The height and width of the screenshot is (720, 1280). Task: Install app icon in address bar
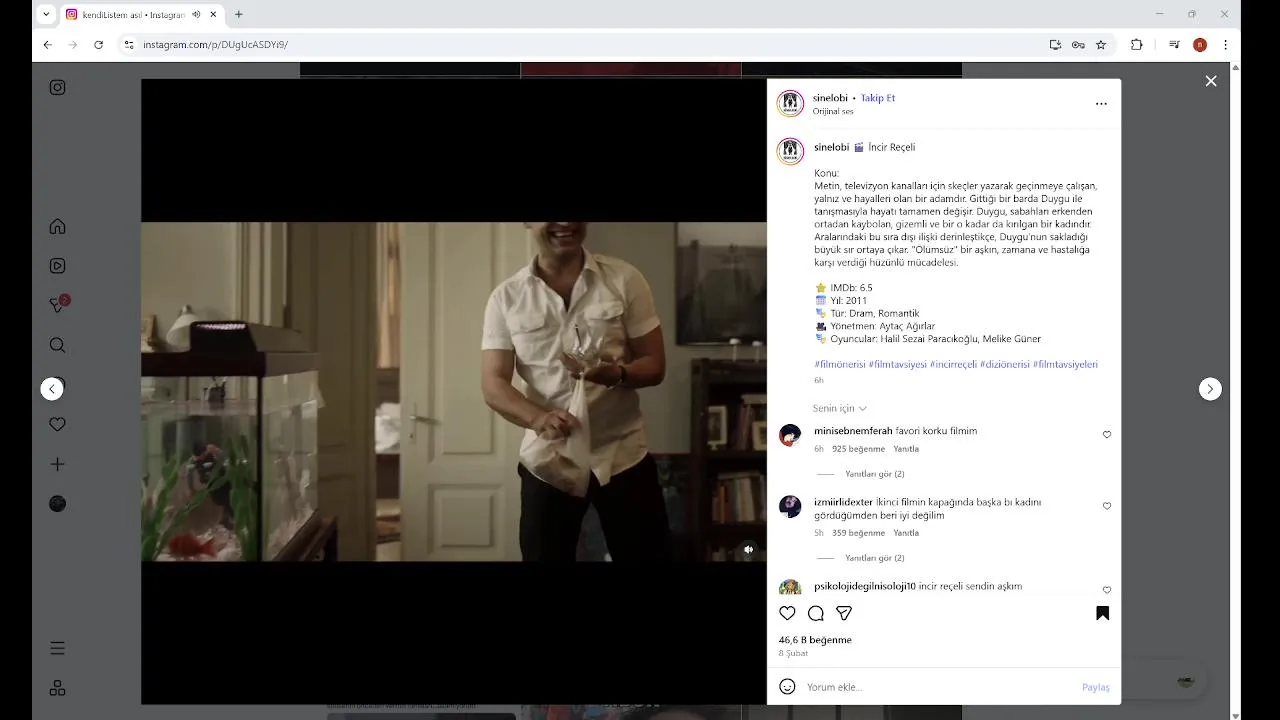coord(1055,44)
